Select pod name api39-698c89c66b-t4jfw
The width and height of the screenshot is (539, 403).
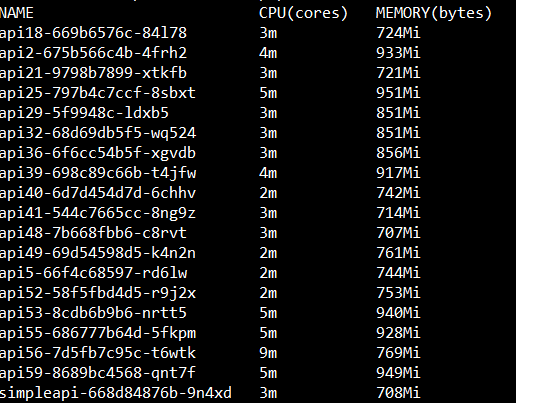tap(98, 173)
